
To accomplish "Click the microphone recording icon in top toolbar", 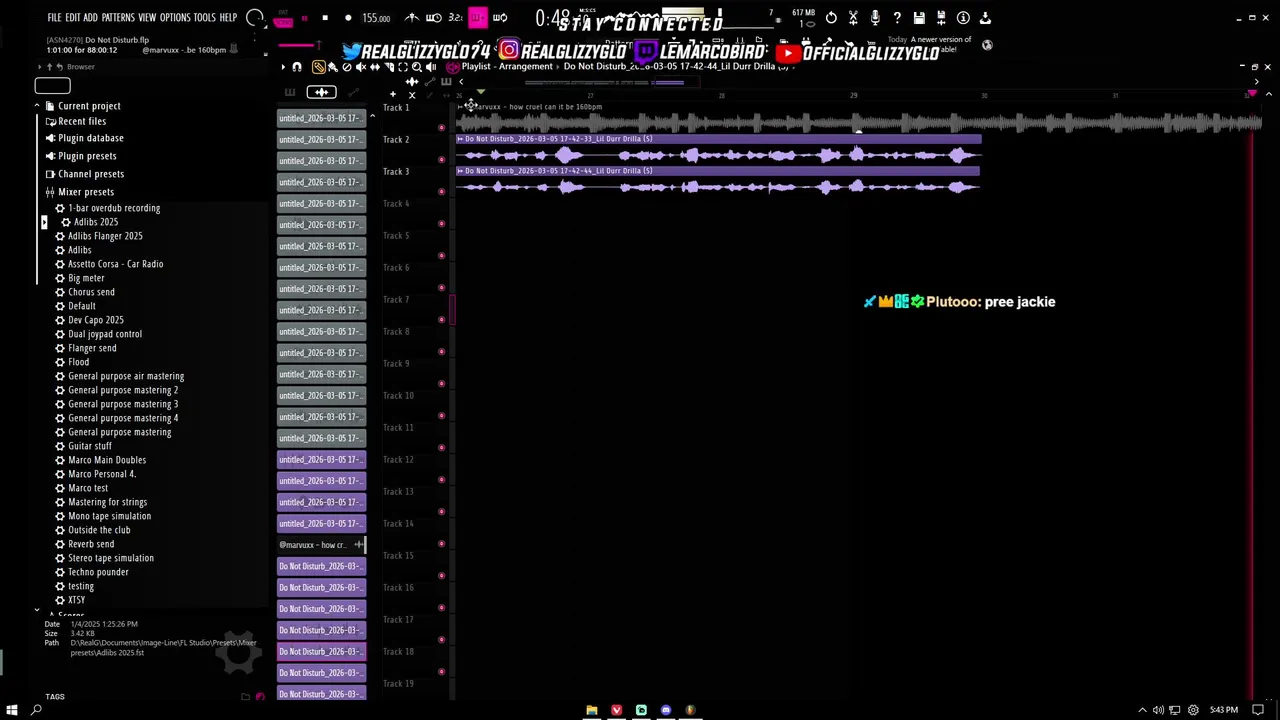I will (875, 17).
